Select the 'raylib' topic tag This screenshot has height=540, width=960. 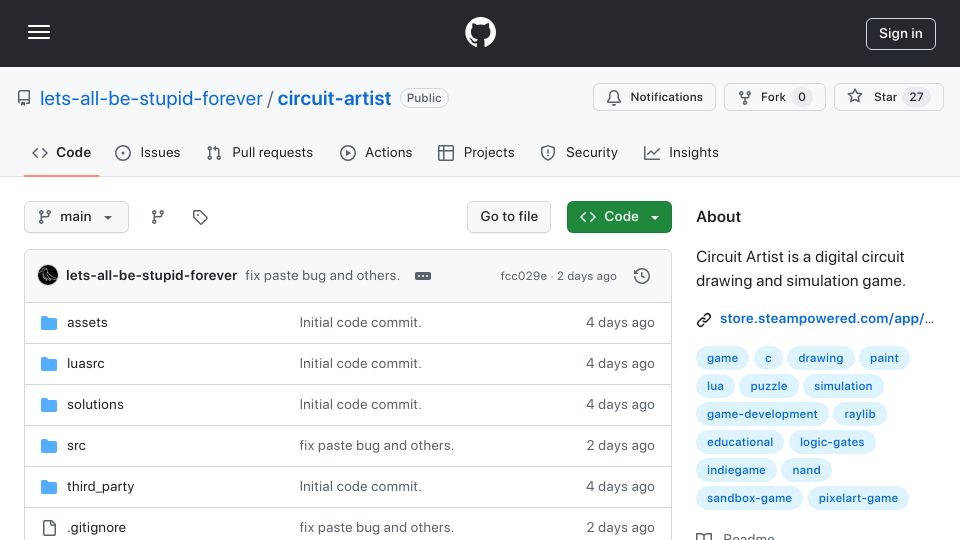pyautogui.click(x=860, y=414)
